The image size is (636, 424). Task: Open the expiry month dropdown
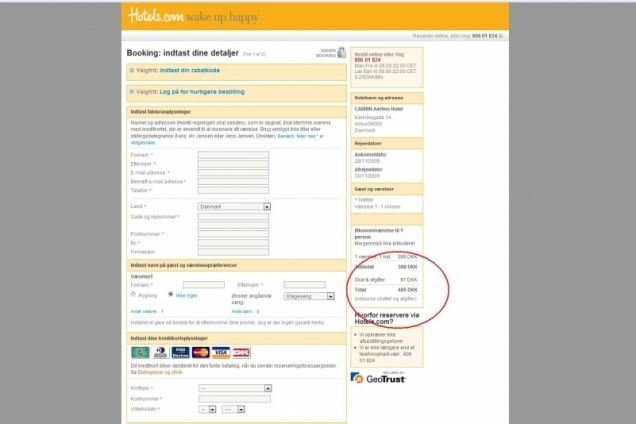click(206, 409)
